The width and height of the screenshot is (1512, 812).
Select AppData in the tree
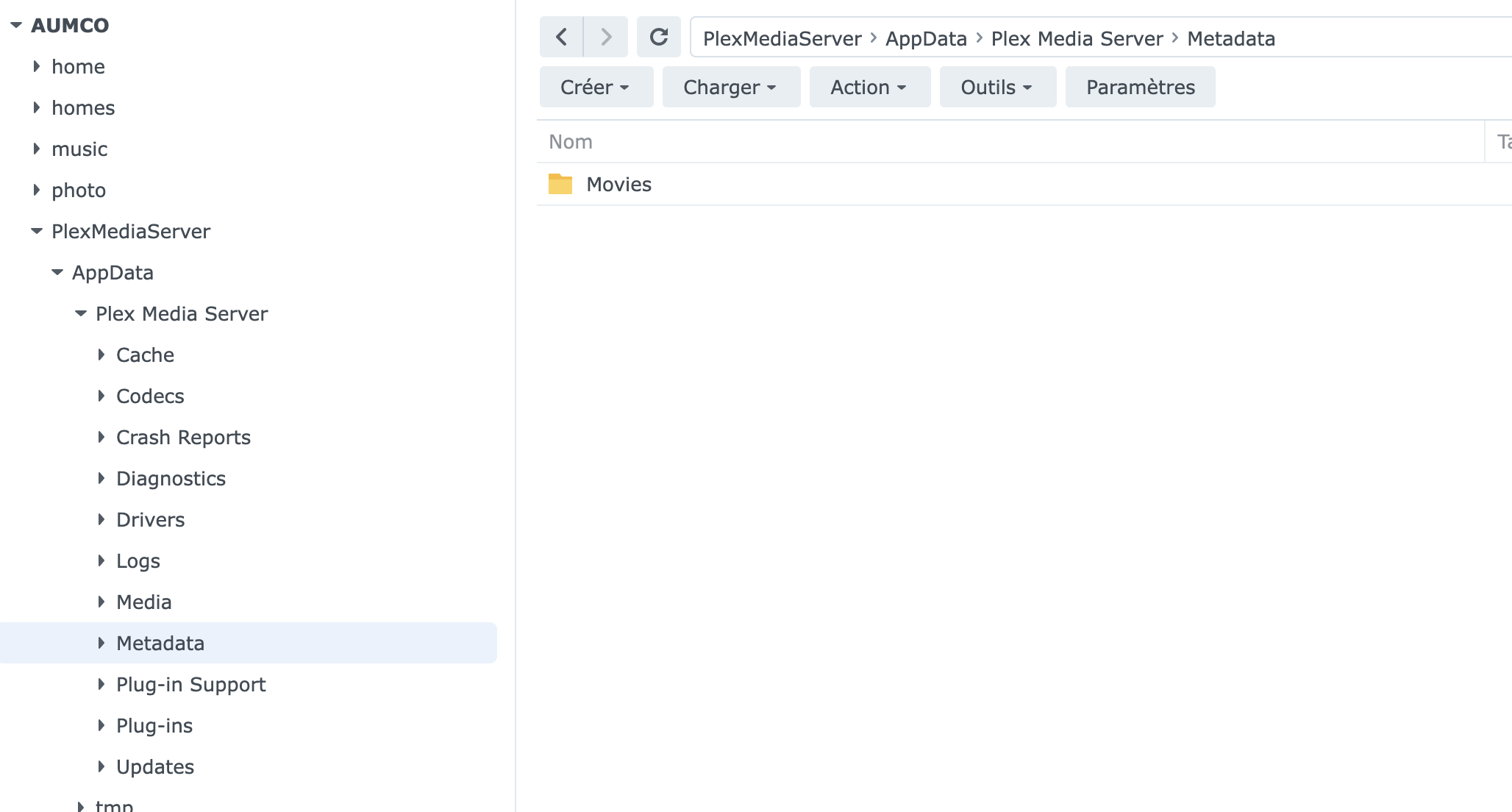pyautogui.click(x=113, y=272)
